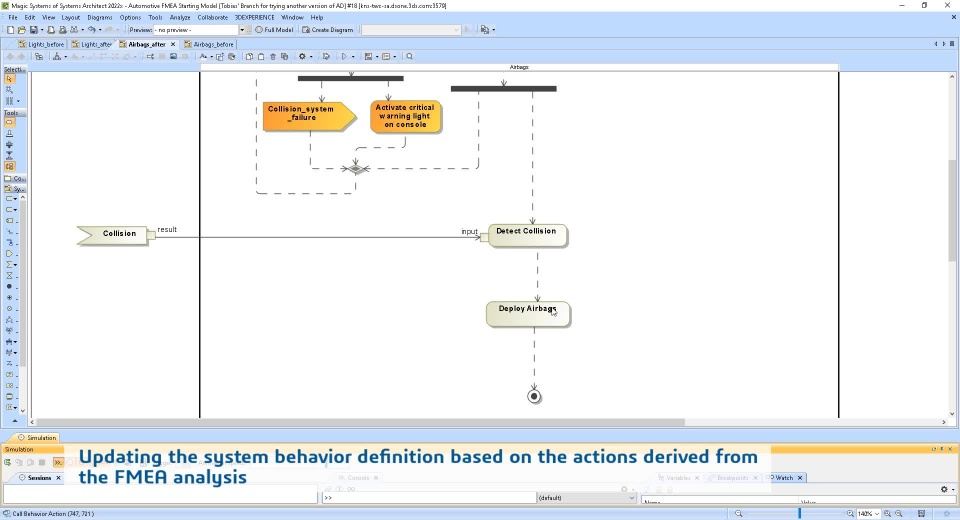The image size is (960, 520).
Task: Click the activity final node circle
Action: [534, 396]
